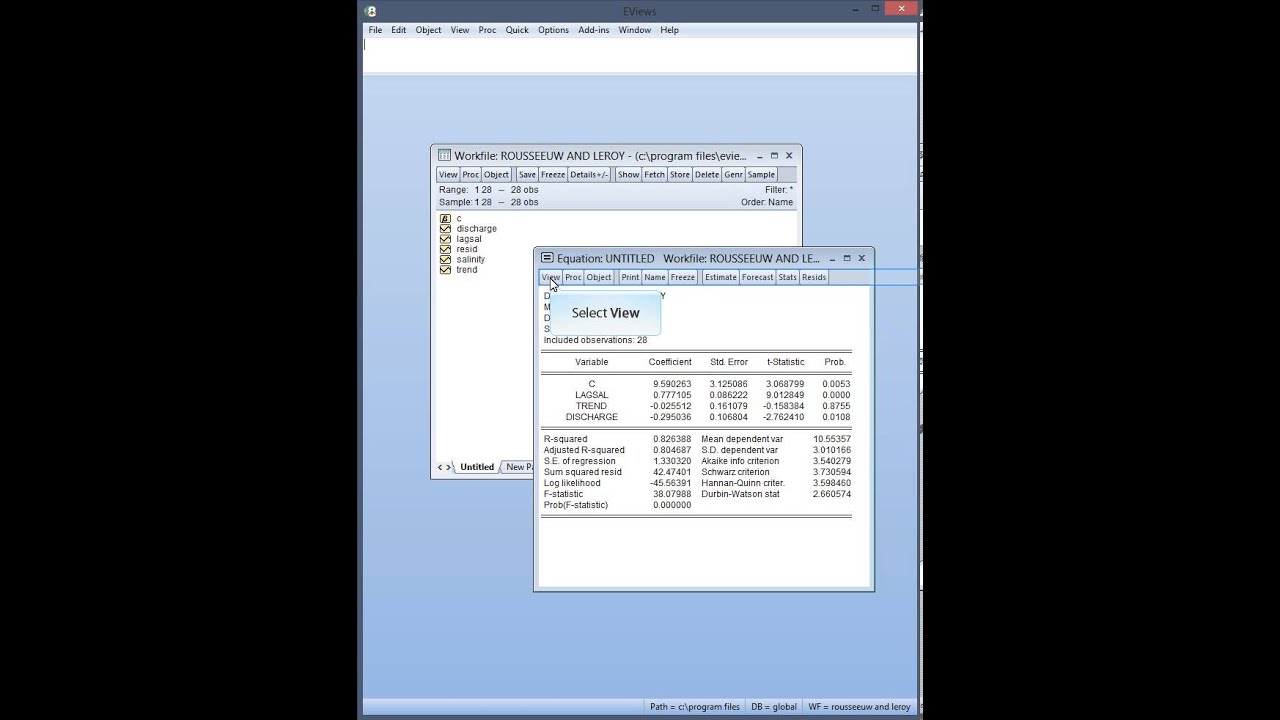Click the 'Order: Name' label in Workfile
Image resolution: width=1280 pixels, height=720 pixels.
[767, 202]
